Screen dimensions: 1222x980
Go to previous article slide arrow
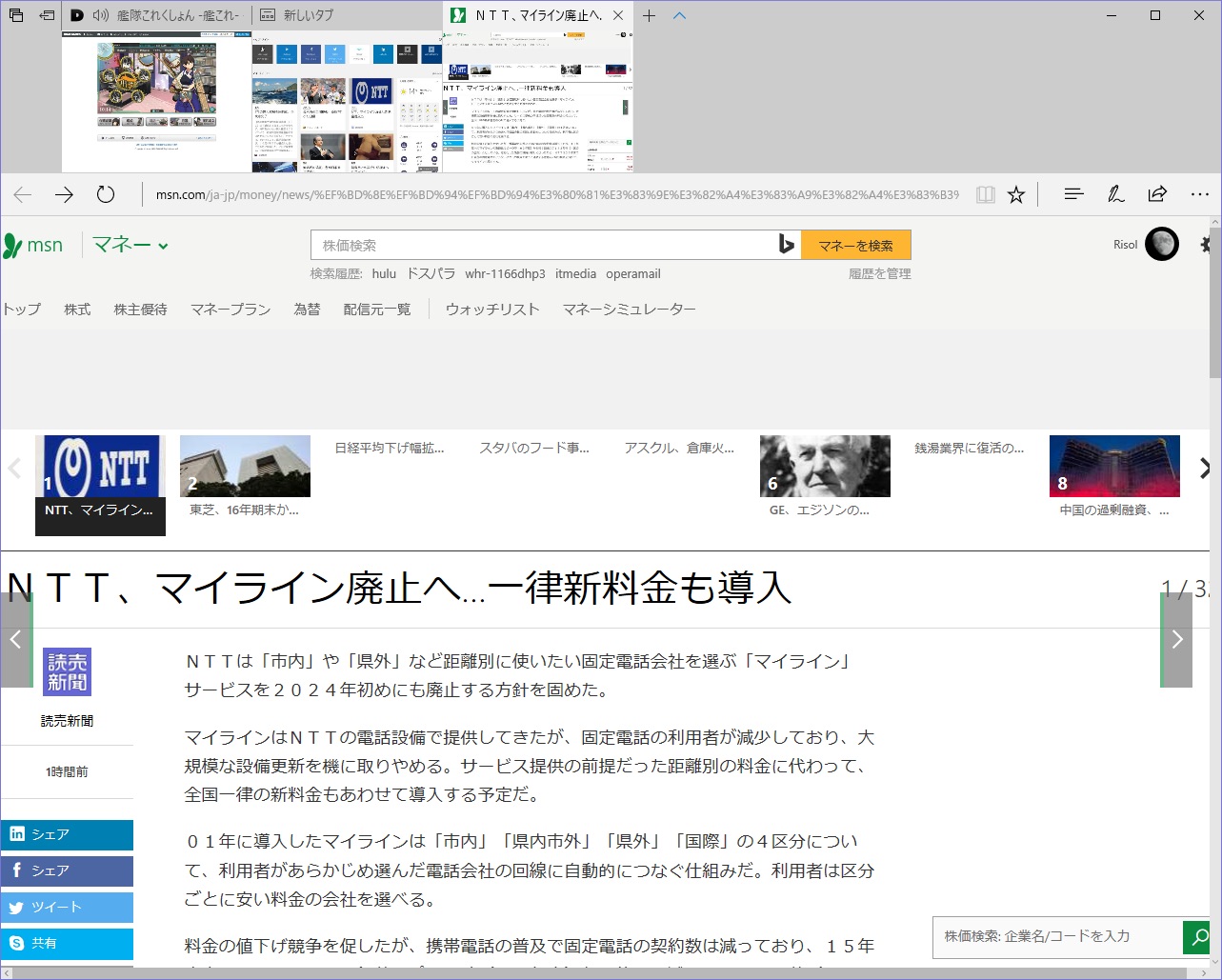(16, 640)
